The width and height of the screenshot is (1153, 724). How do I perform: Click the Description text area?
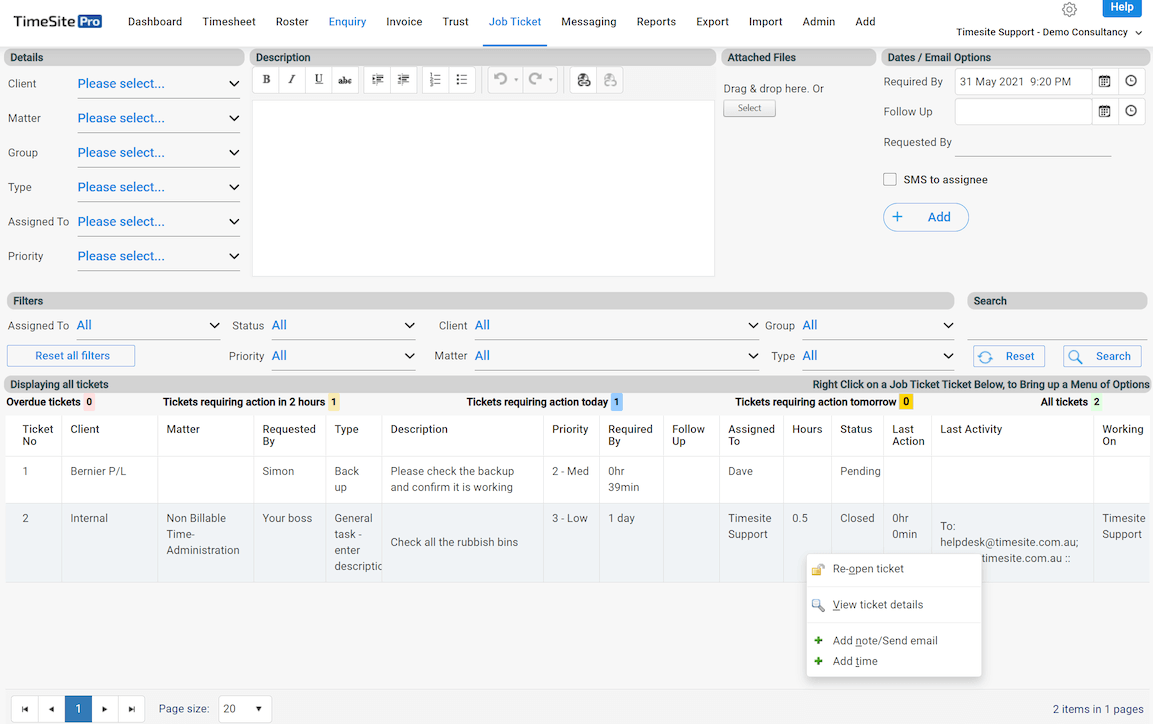pyautogui.click(x=483, y=188)
